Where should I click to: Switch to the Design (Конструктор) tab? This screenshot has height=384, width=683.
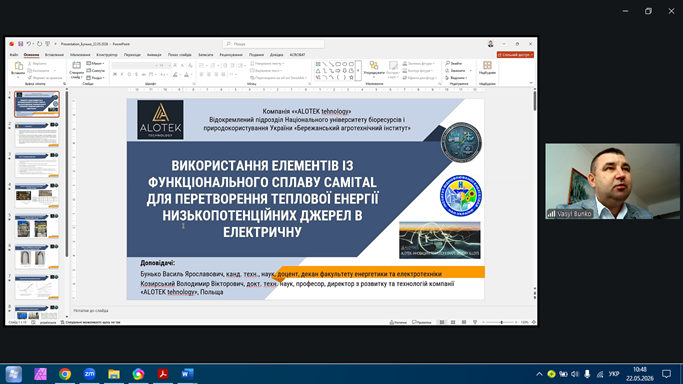107,55
